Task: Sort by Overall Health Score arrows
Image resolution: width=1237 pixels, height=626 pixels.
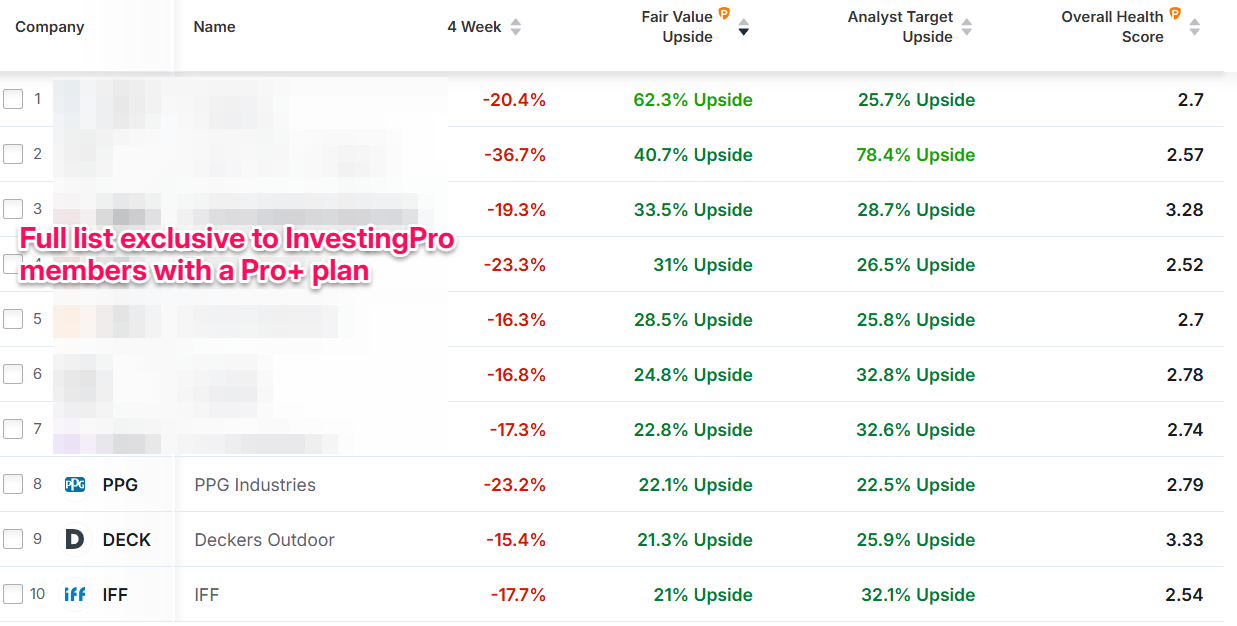Action: coord(1194,27)
